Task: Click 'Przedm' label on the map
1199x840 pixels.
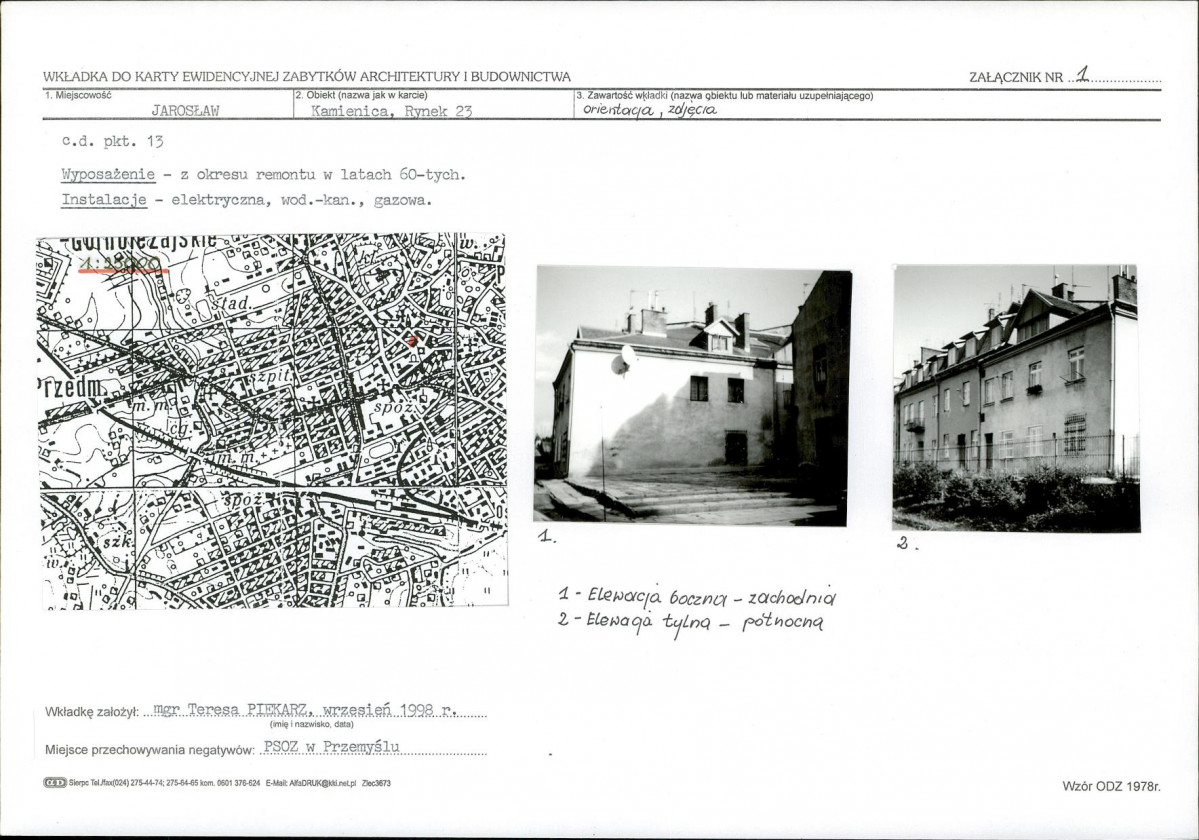Action: [x=69, y=389]
